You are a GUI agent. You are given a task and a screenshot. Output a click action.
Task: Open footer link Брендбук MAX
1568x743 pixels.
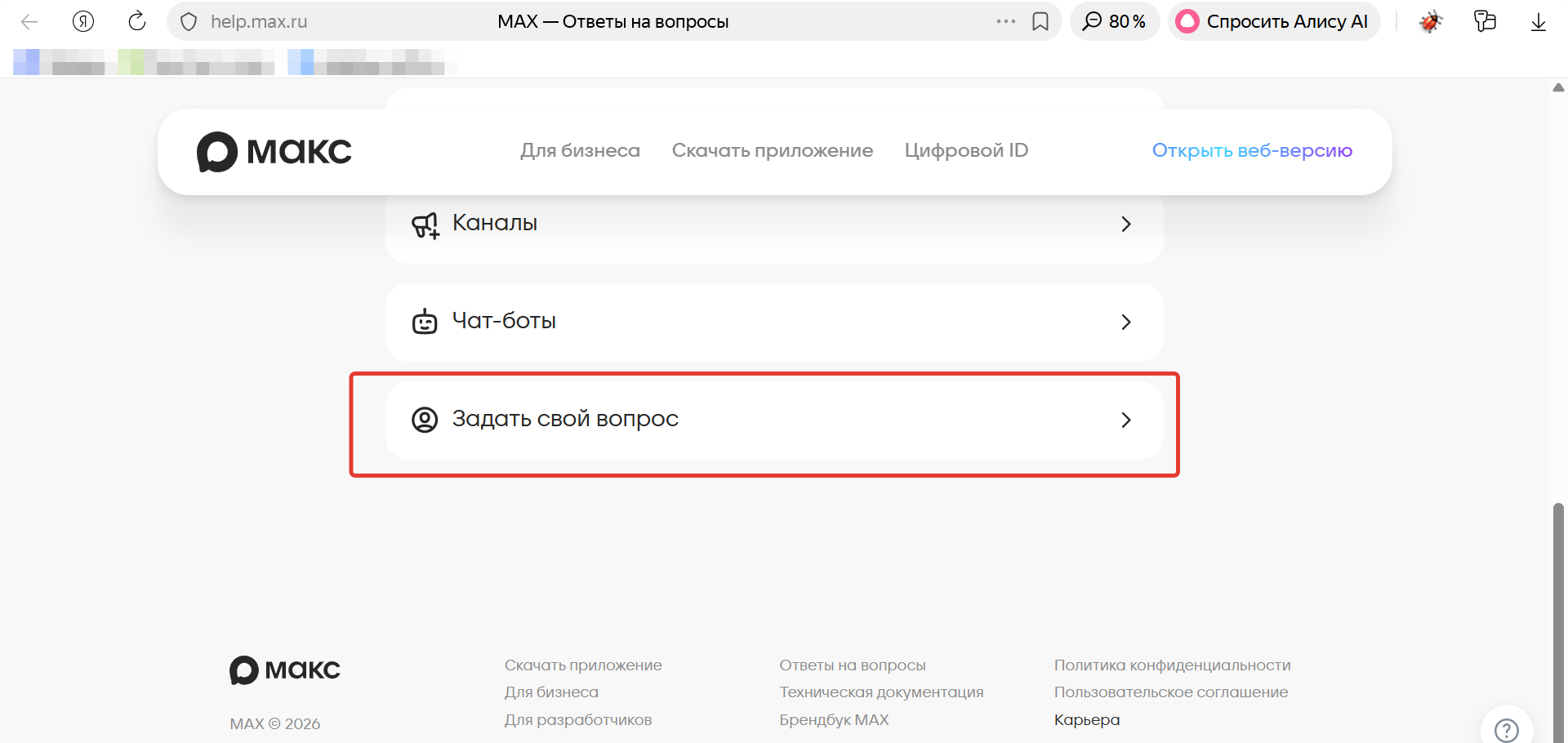click(x=834, y=720)
